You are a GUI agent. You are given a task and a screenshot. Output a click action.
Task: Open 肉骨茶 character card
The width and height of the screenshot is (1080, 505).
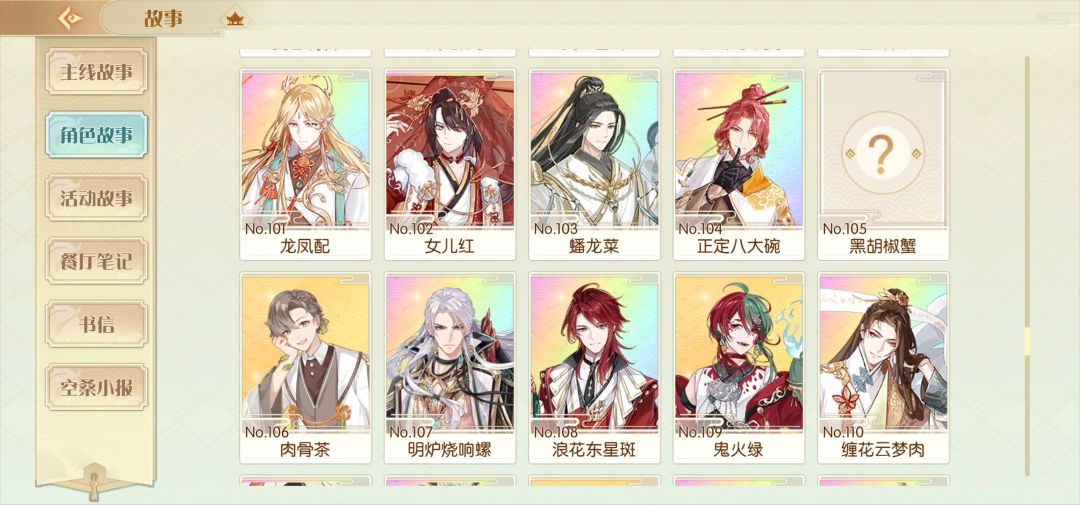click(x=305, y=368)
